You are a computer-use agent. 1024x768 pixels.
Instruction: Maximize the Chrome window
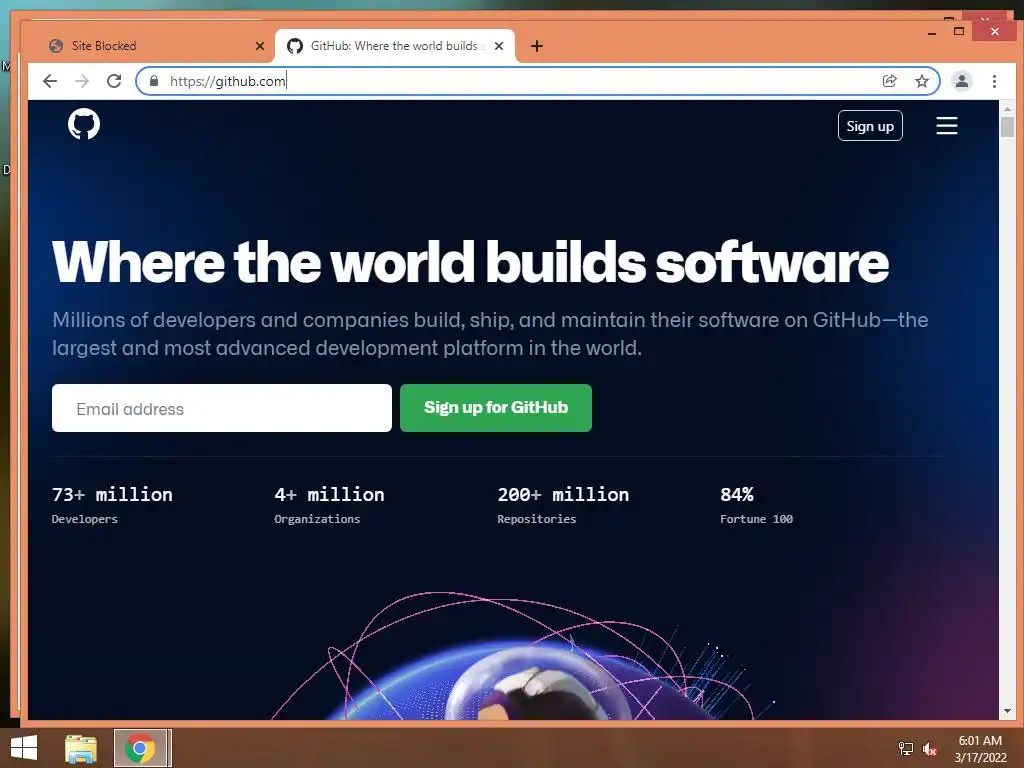tap(959, 31)
